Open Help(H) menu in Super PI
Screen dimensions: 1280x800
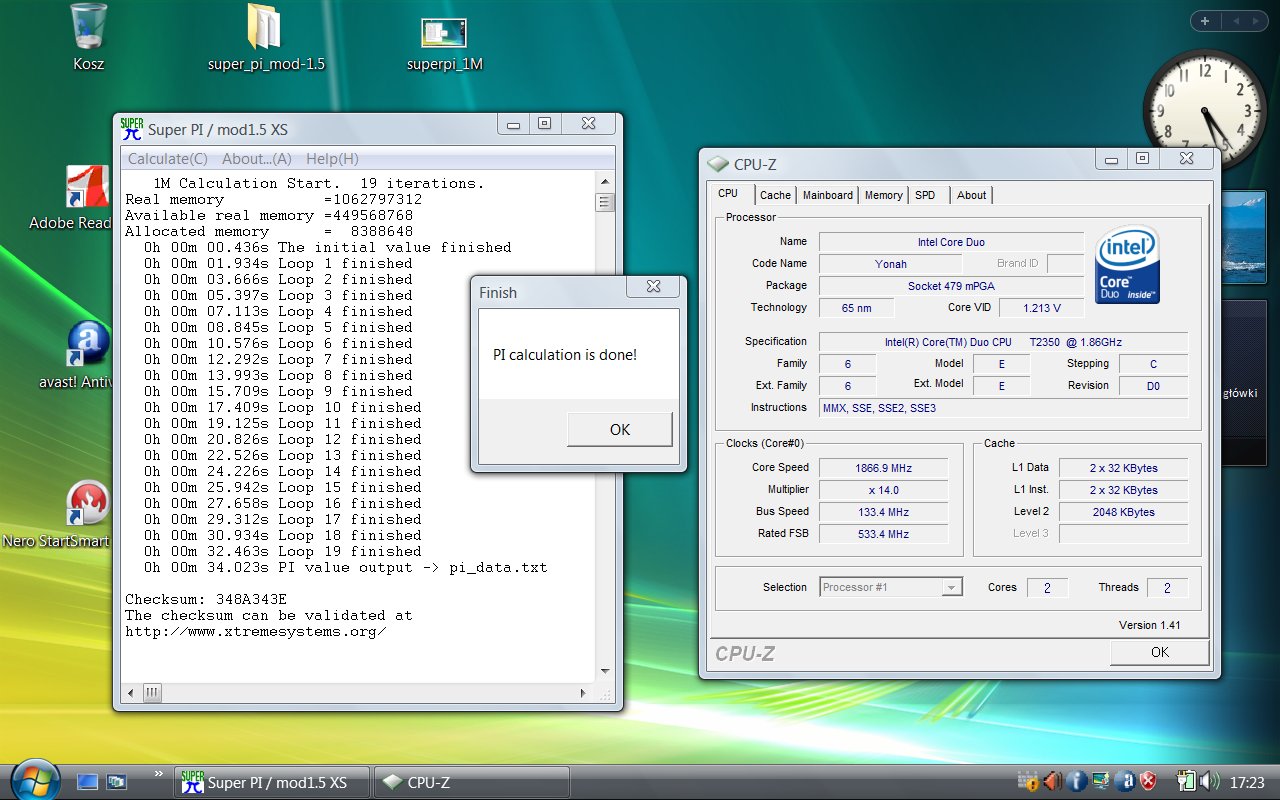pyautogui.click(x=332, y=159)
